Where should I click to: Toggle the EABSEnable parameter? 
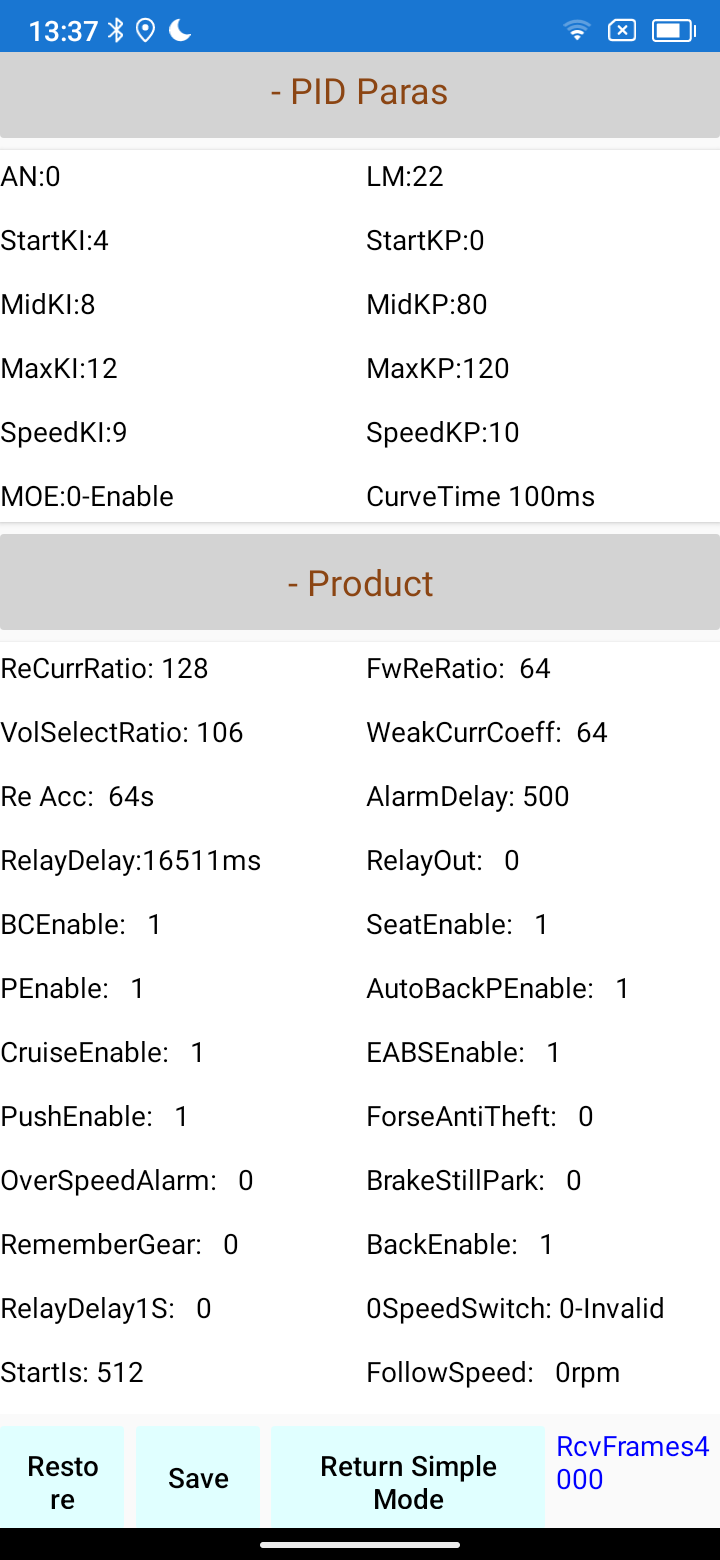click(x=464, y=1053)
